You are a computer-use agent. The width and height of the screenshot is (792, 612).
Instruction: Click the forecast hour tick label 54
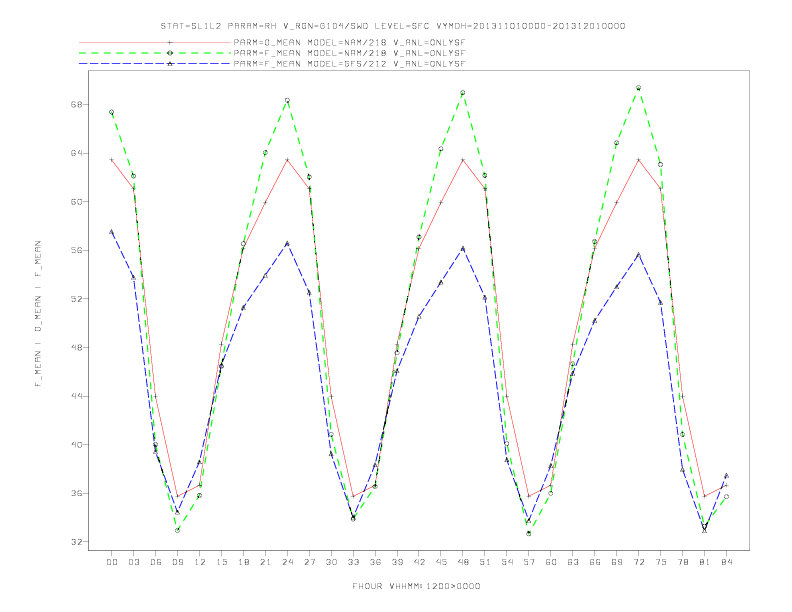(x=507, y=562)
